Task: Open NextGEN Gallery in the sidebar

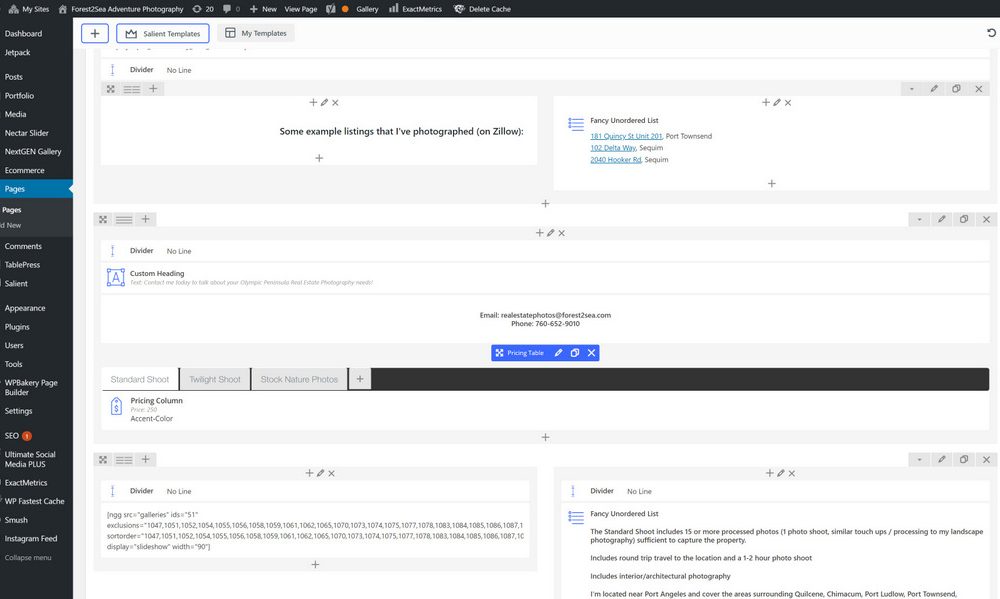Action: click(x=33, y=152)
